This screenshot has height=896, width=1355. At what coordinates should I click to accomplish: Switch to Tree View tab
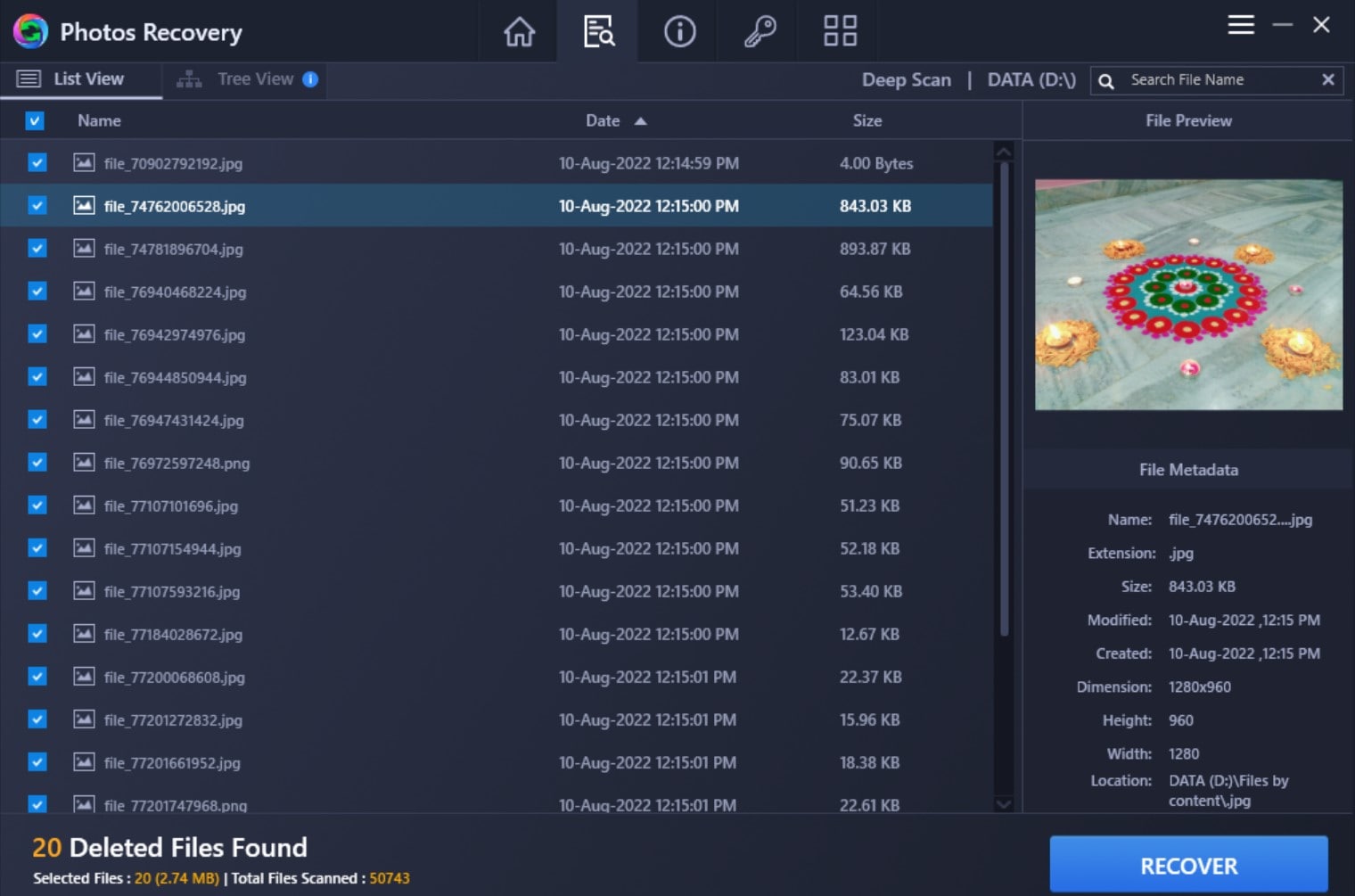pos(254,79)
